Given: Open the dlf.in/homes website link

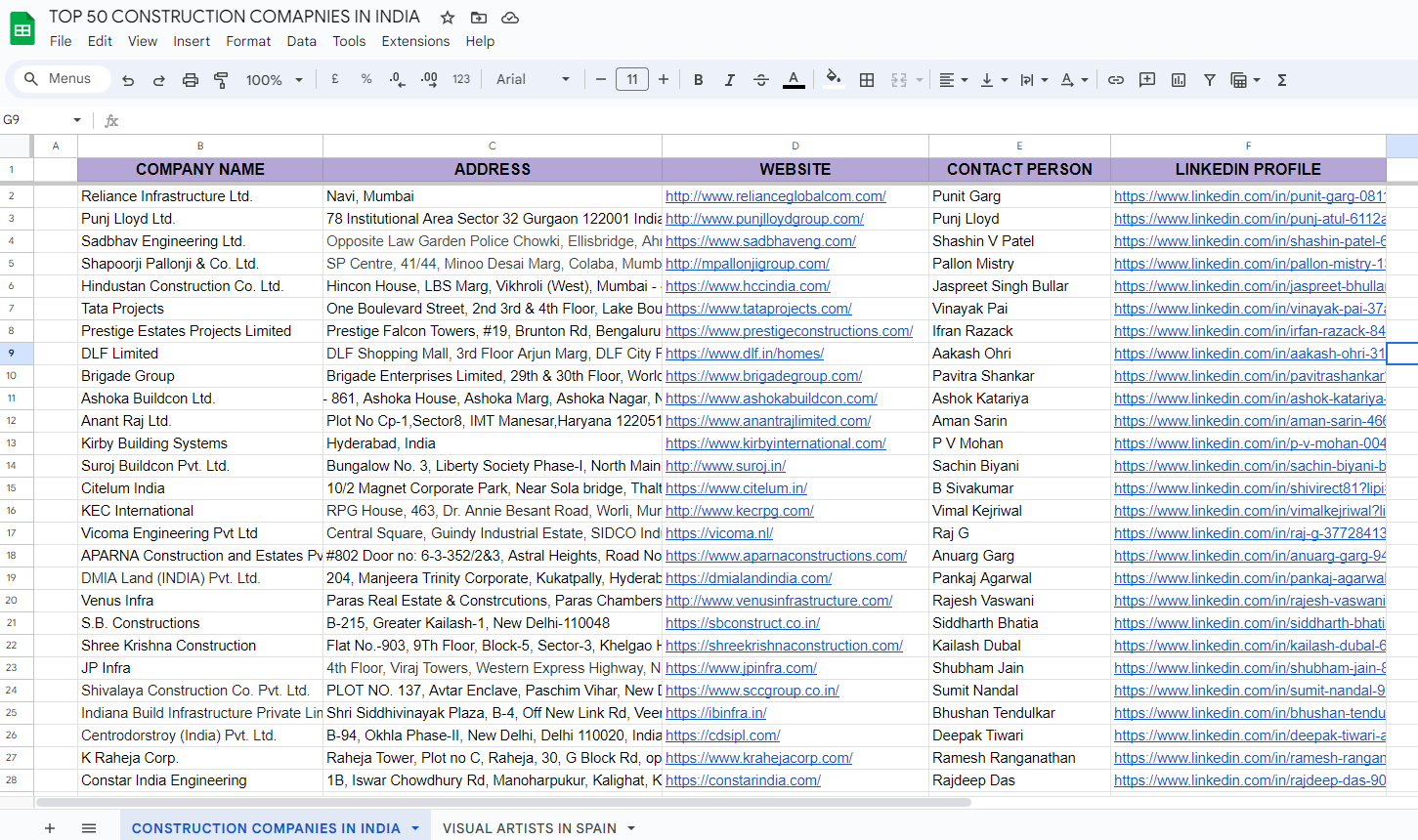Looking at the screenshot, I should pyautogui.click(x=745, y=354).
